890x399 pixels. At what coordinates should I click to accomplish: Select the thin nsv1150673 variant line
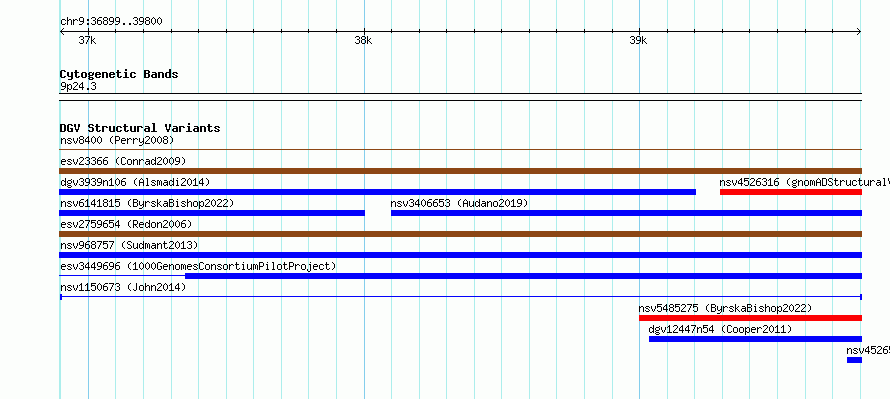(x=460, y=297)
